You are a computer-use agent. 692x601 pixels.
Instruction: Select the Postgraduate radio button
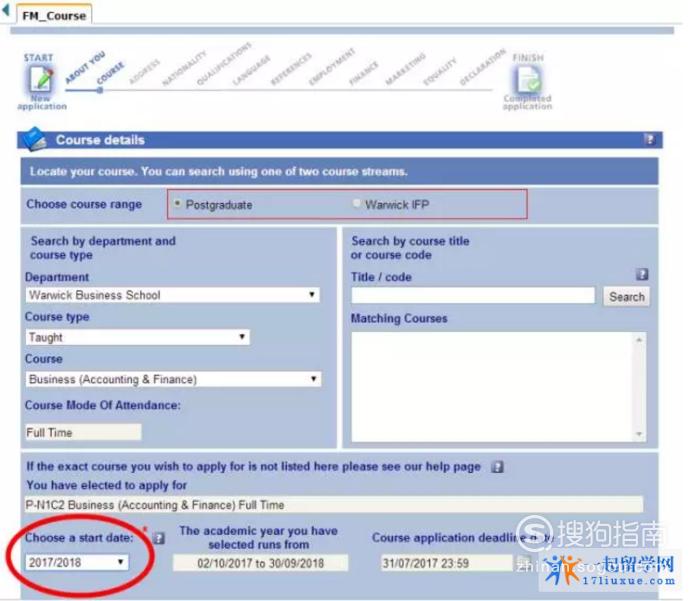click(x=177, y=203)
